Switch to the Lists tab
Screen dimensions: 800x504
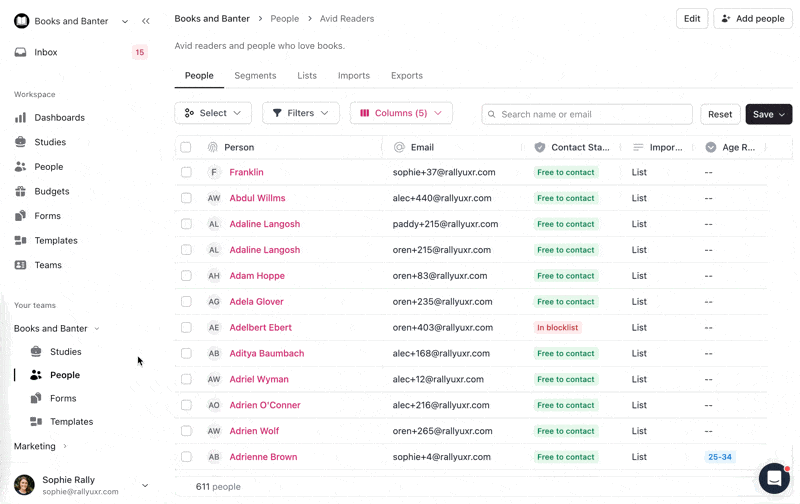307,75
